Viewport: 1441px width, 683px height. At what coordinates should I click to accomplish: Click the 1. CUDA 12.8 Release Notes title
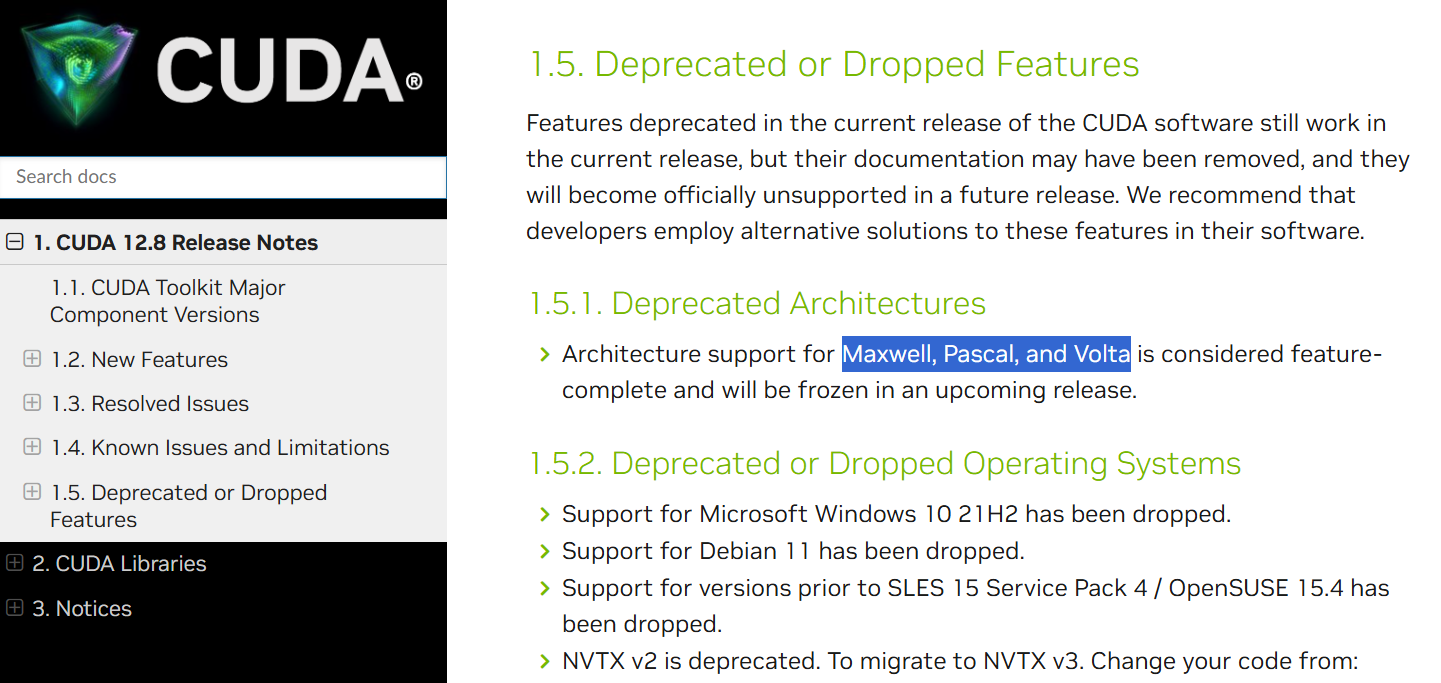[176, 243]
